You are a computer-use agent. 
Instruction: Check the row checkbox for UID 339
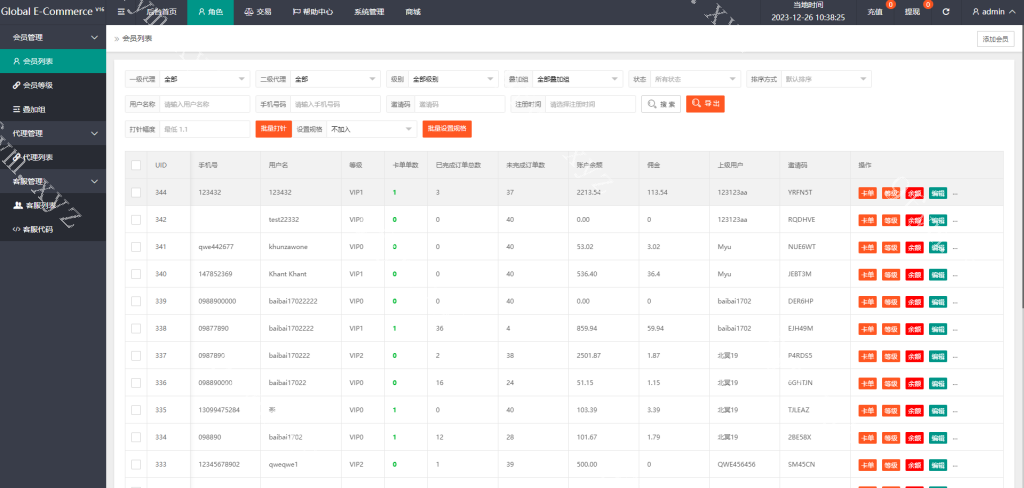(136, 301)
